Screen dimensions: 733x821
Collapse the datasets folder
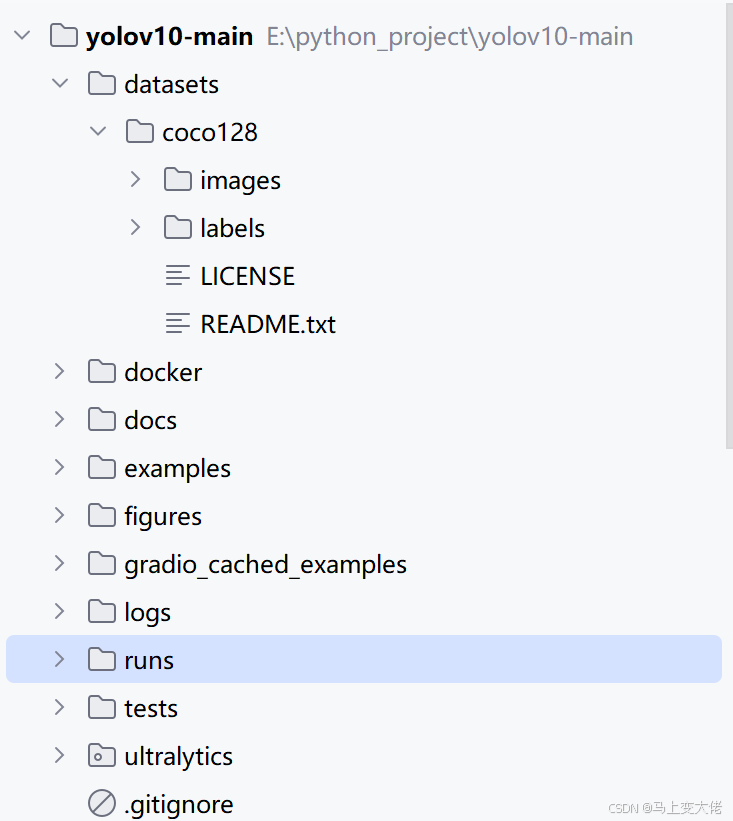pyautogui.click(x=60, y=83)
